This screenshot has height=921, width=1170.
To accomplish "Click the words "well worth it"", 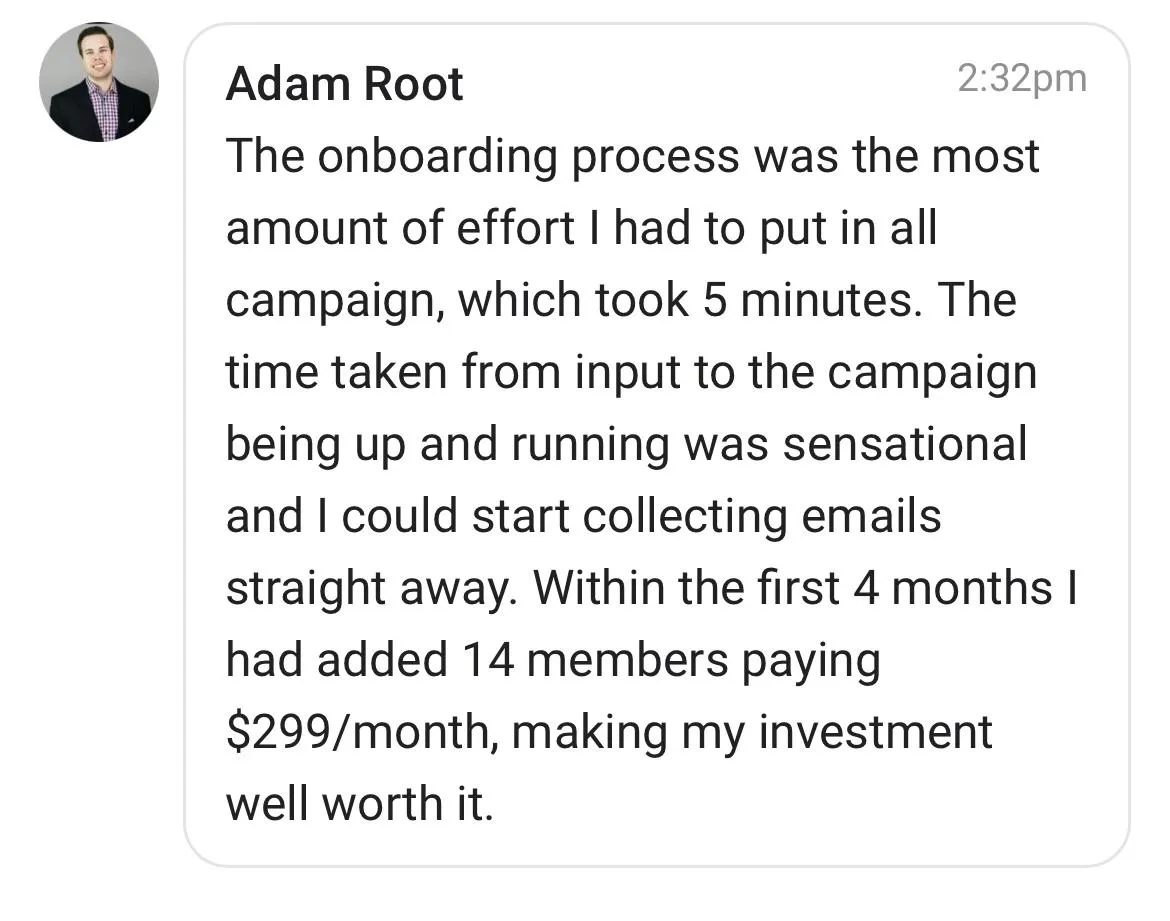I will pyautogui.click(x=360, y=804).
